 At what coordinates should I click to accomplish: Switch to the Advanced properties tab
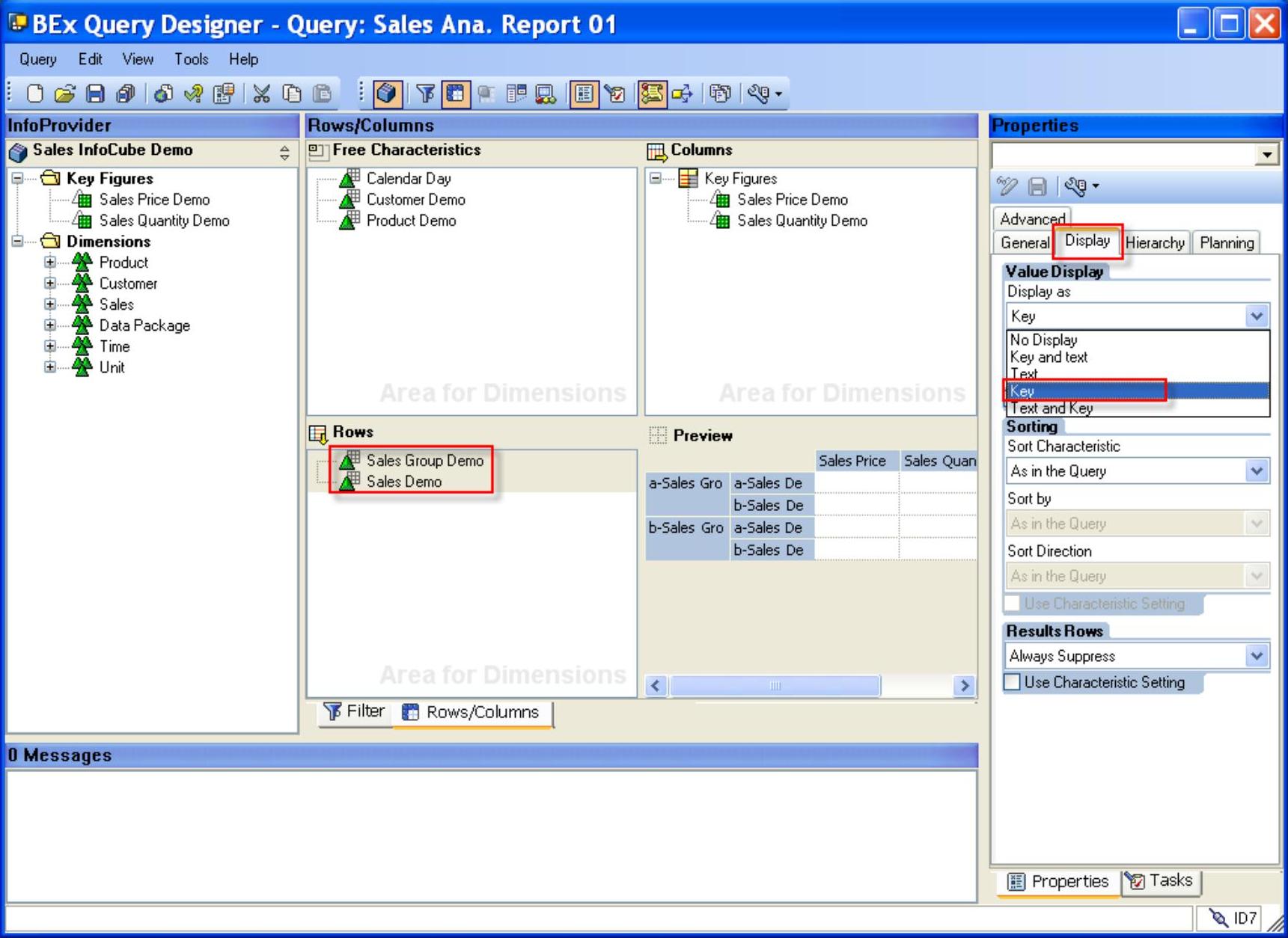(1032, 219)
